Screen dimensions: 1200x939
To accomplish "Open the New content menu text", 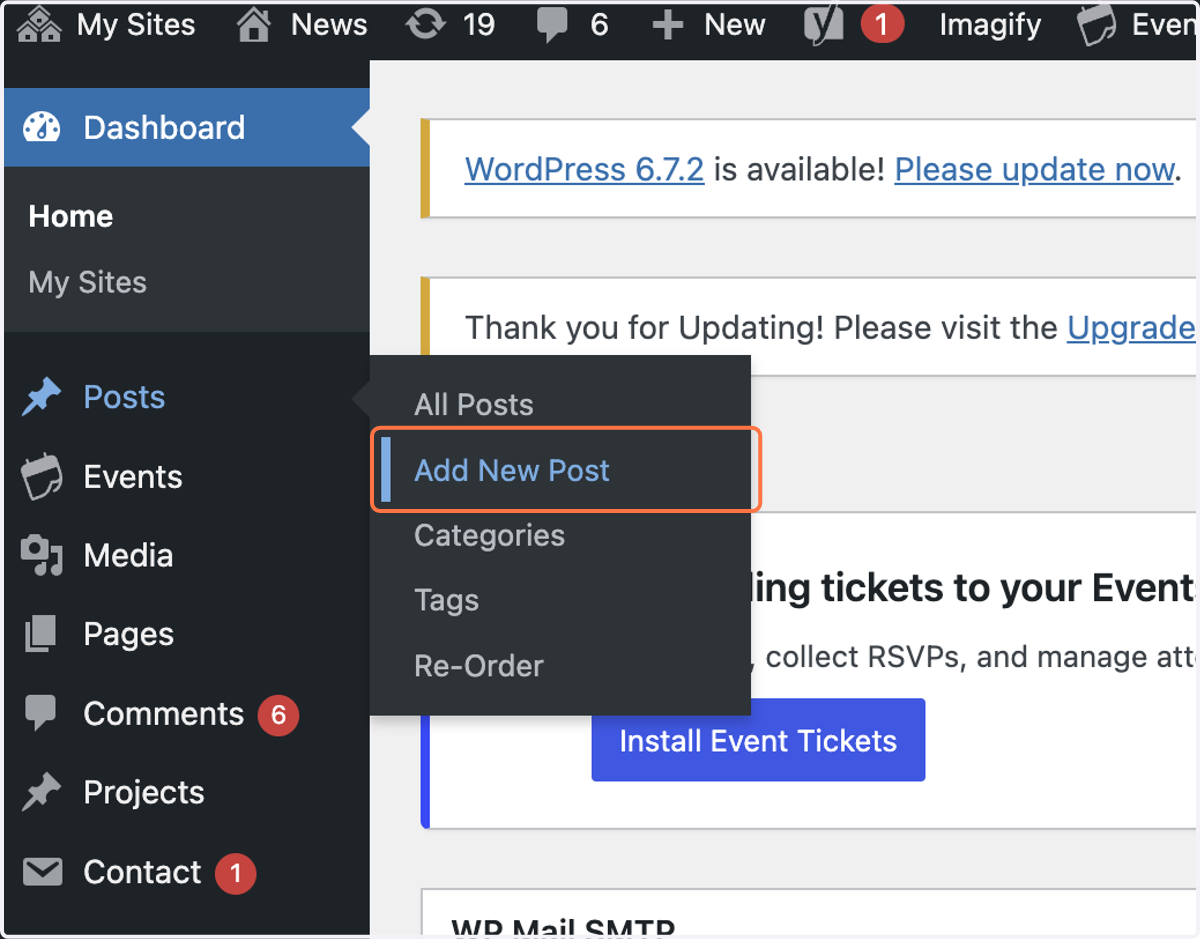I will coord(735,25).
